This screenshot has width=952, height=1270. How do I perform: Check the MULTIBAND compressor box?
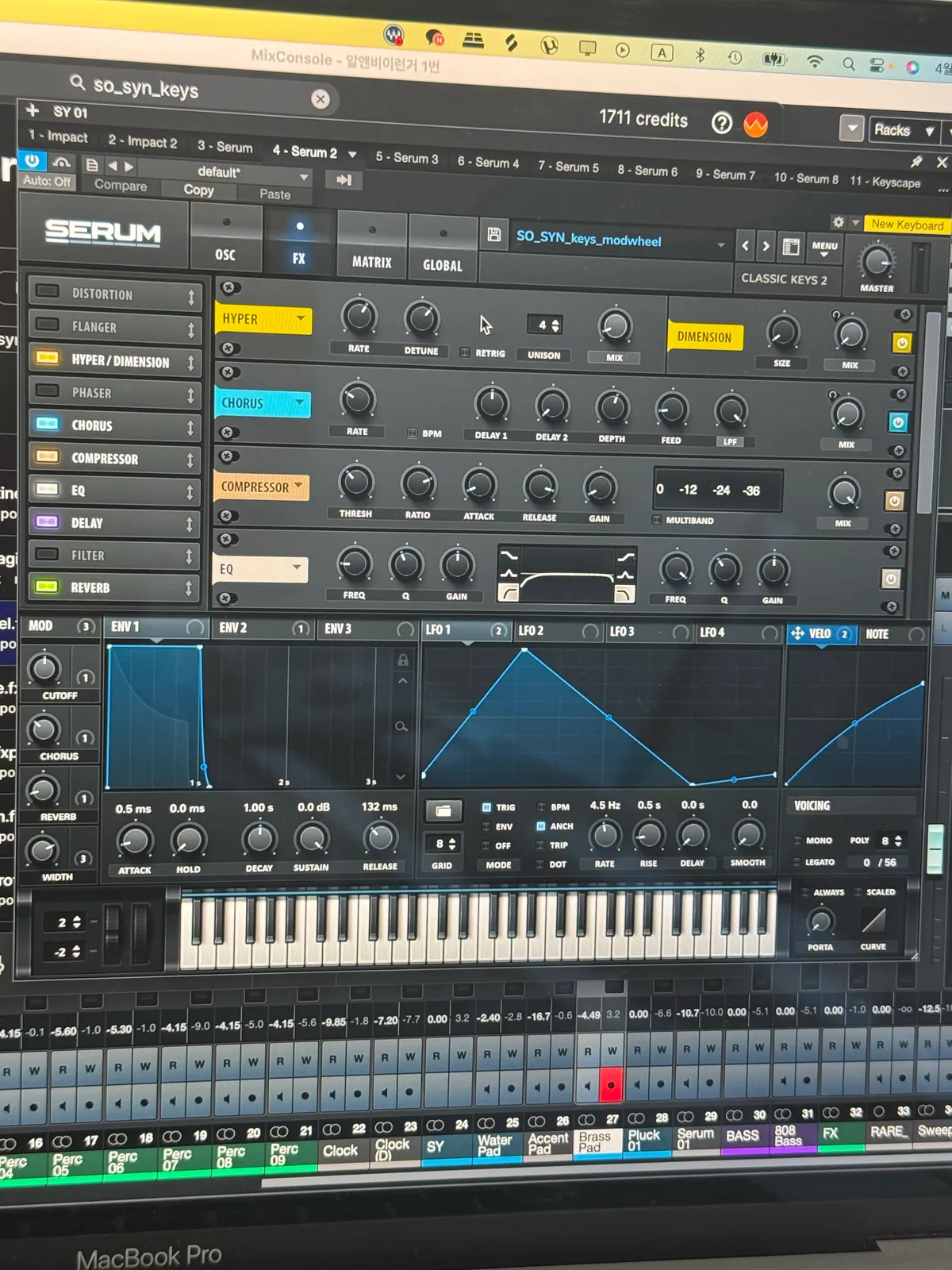[656, 520]
